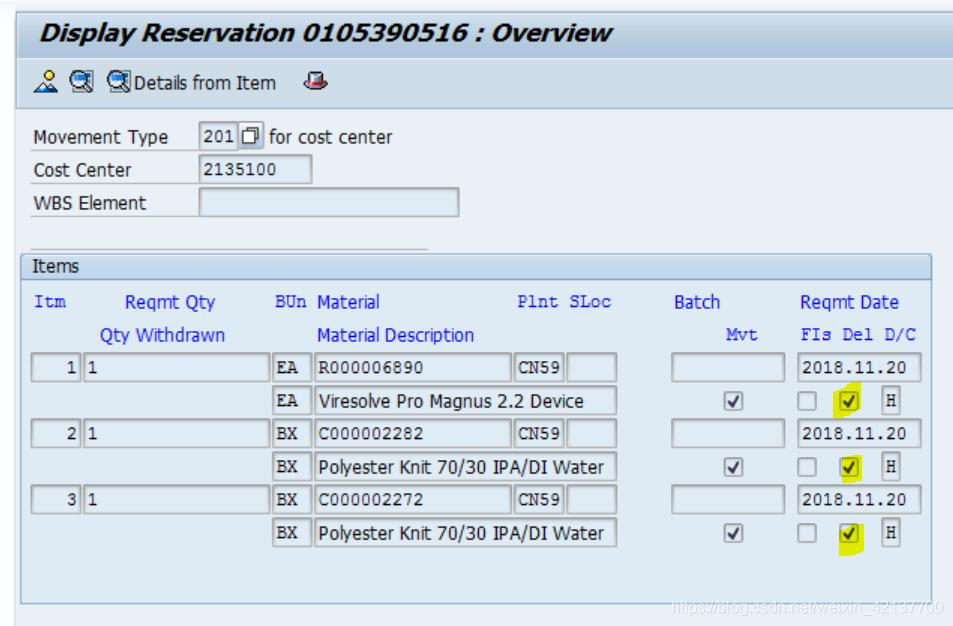Select material R000006890

pyautogui.click(x=413, y=367)
